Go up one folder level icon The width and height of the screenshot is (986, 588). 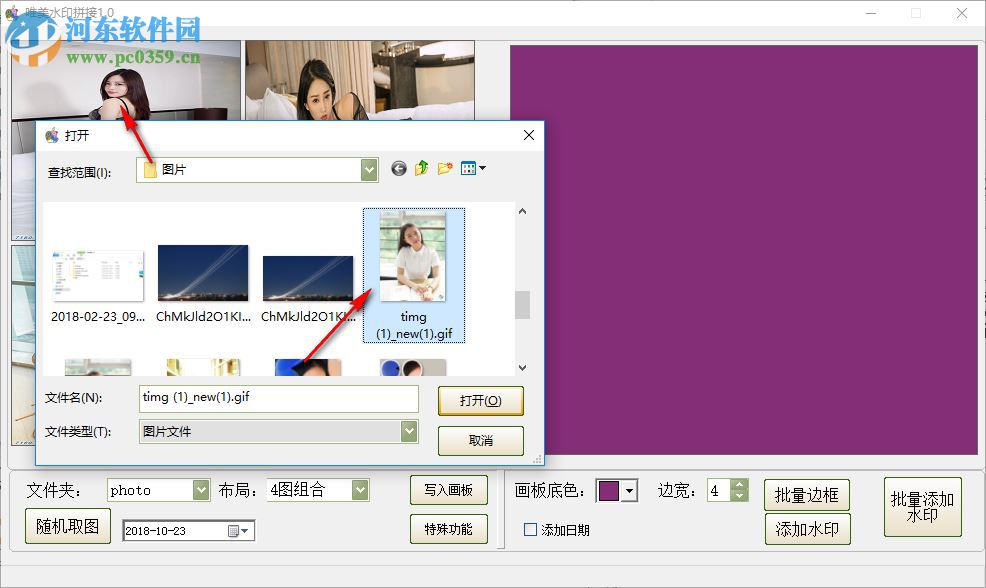pos(421,168)
